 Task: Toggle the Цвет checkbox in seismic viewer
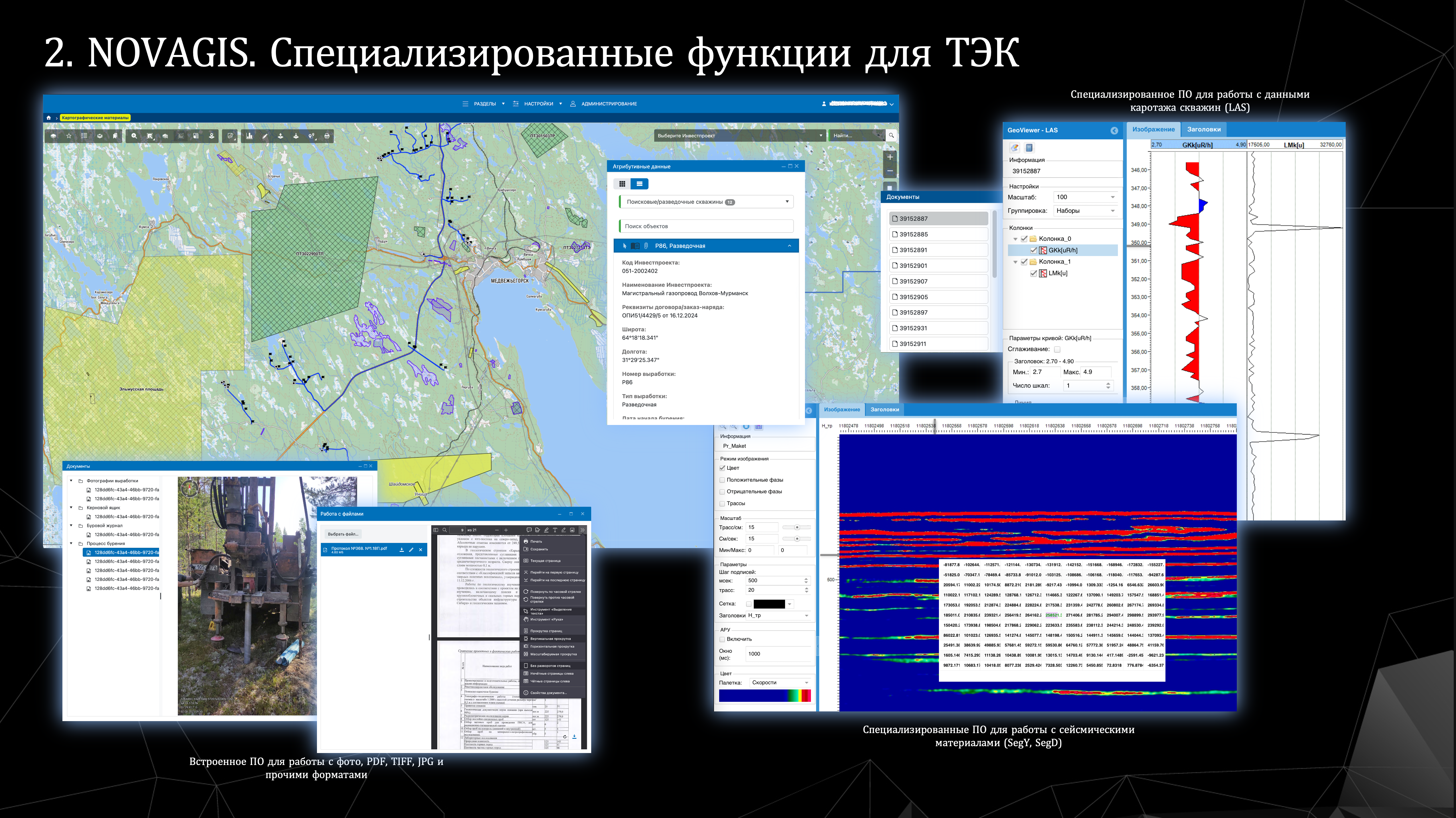click(x=722, y=468)
